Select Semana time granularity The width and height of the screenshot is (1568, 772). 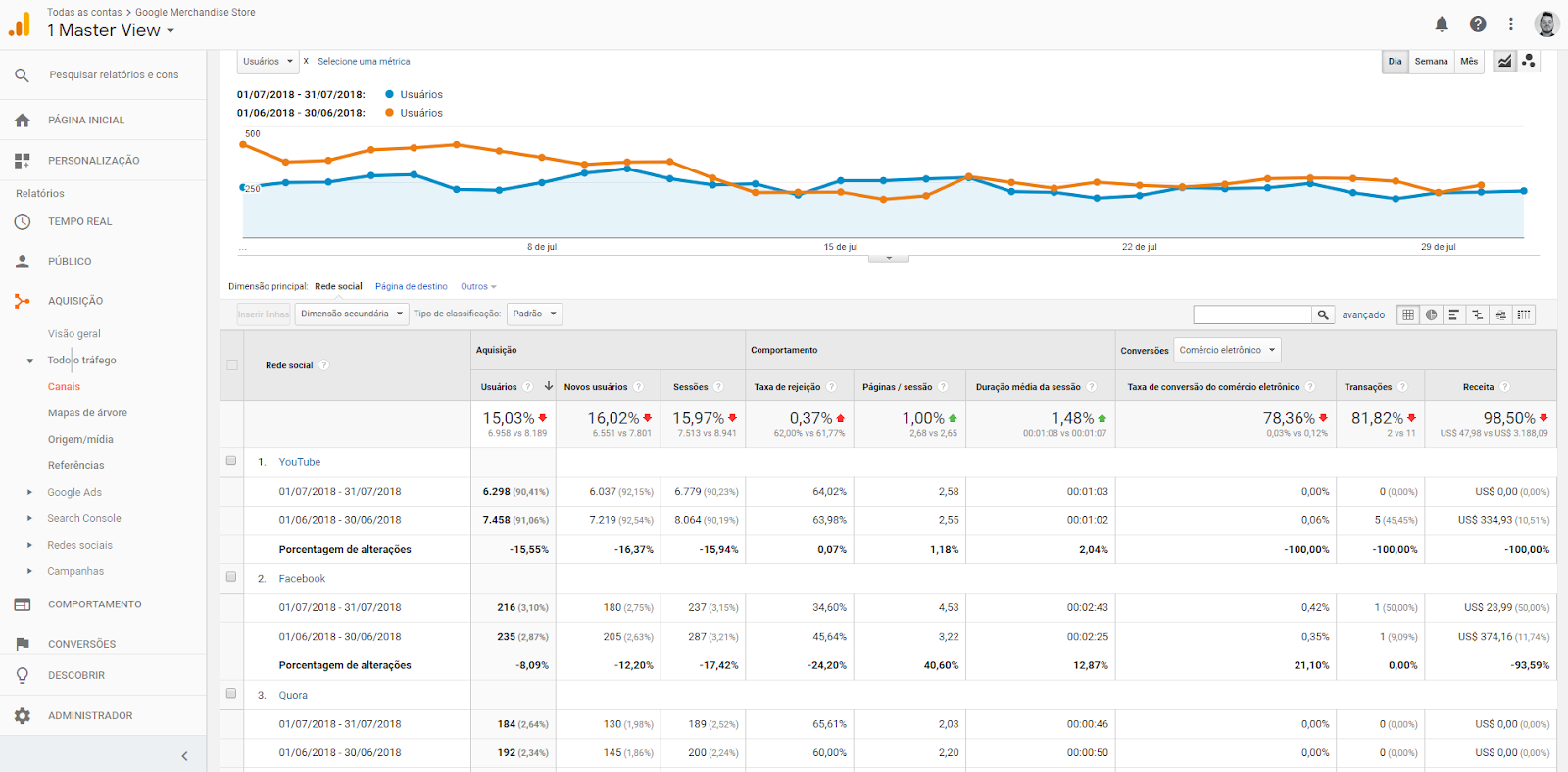click(1431, 62)
